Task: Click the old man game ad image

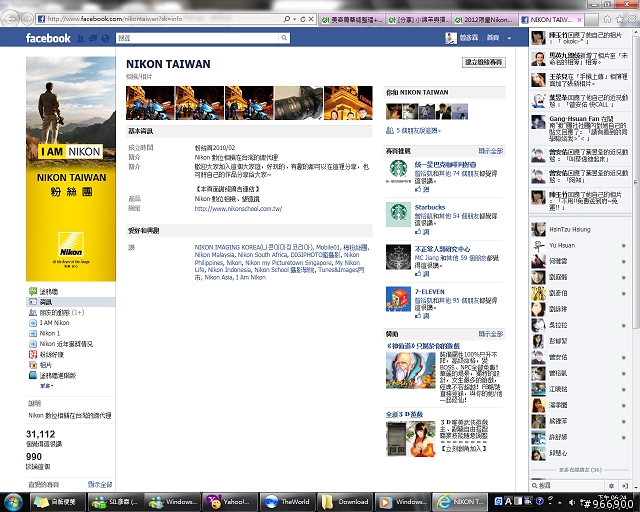Action: (x=411, y=370)
